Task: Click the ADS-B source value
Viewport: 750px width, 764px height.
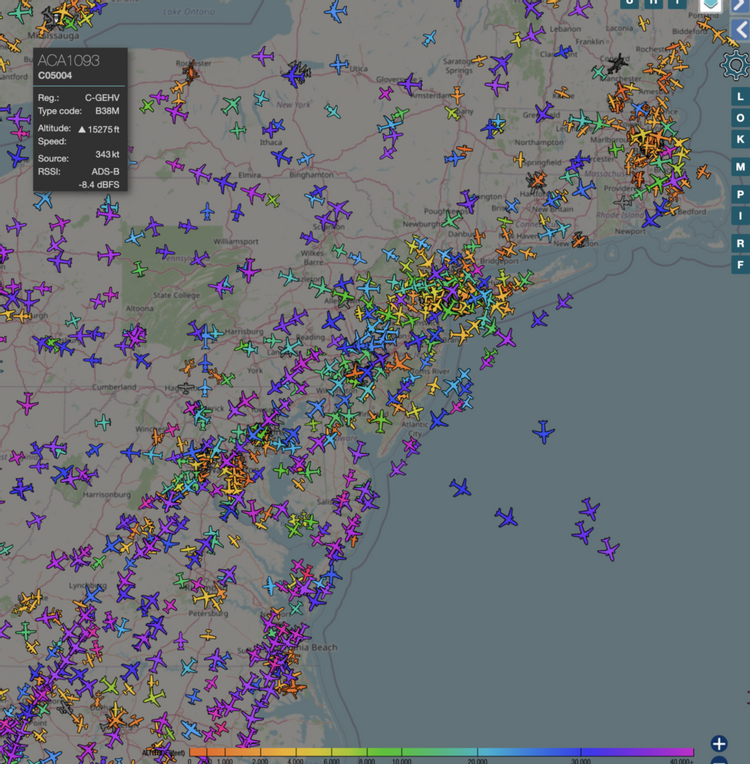Action: pyautogui.click(x=105, y=172)
